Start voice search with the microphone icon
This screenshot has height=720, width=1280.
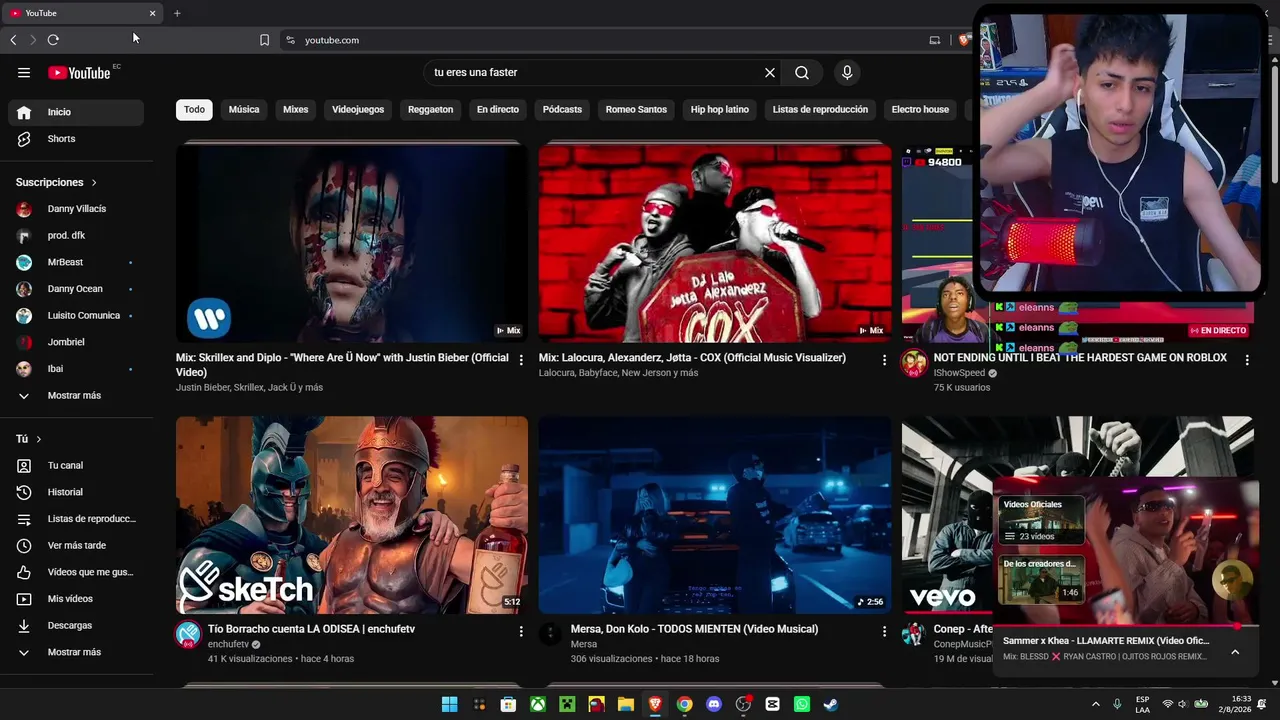(847, 72)
